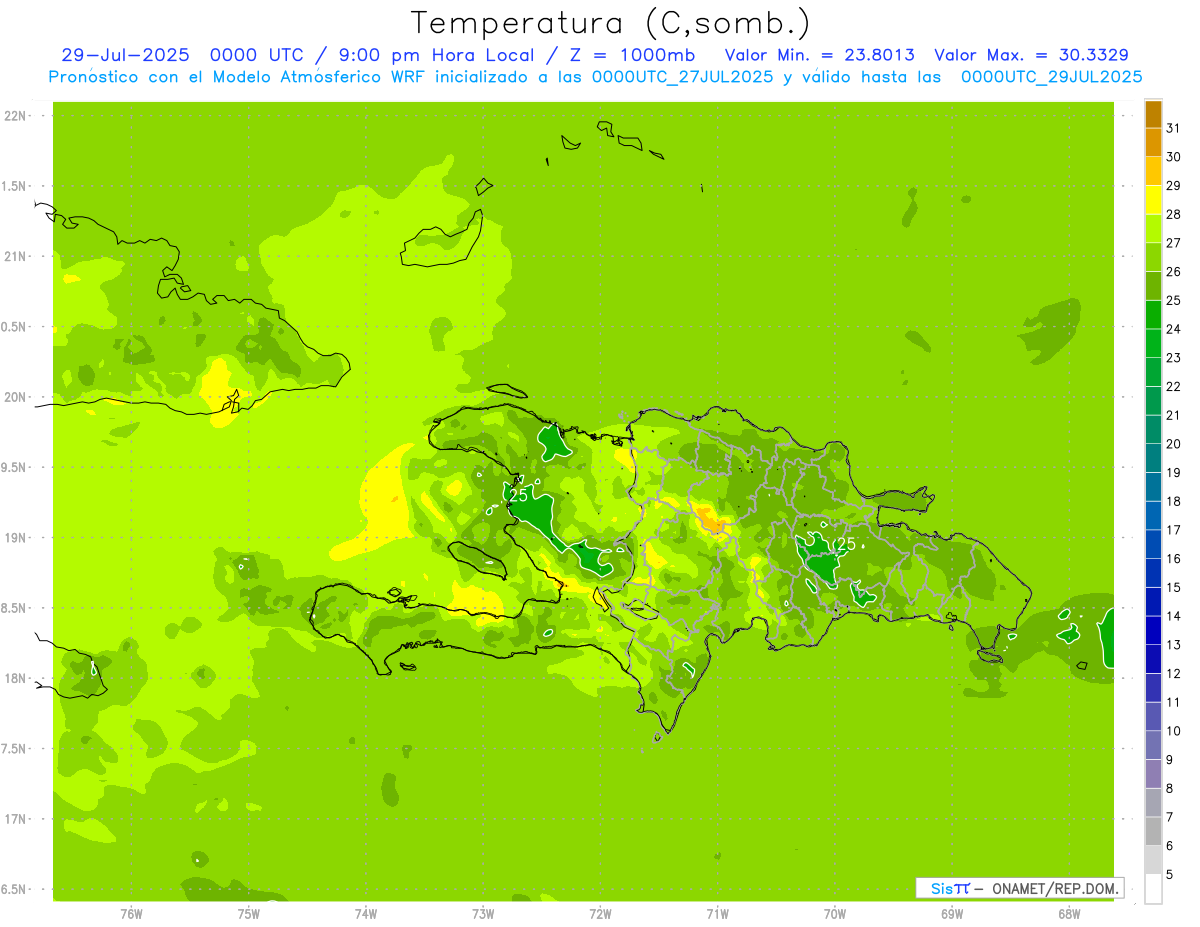Pick the brown-orange swatch above the 31 label
This screenshot has height=927, width=1200.
click(1153, 114)
